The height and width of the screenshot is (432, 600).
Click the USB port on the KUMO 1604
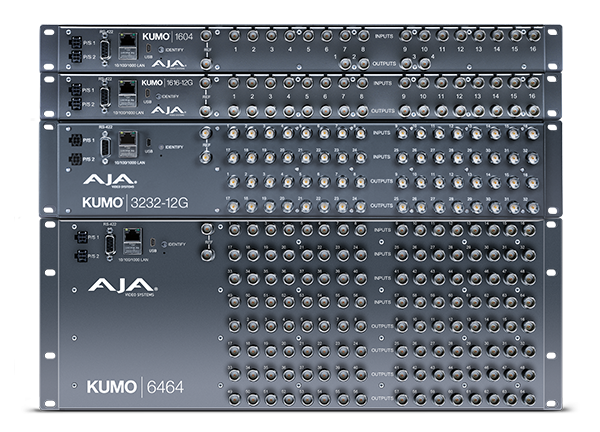pos(148,48)
